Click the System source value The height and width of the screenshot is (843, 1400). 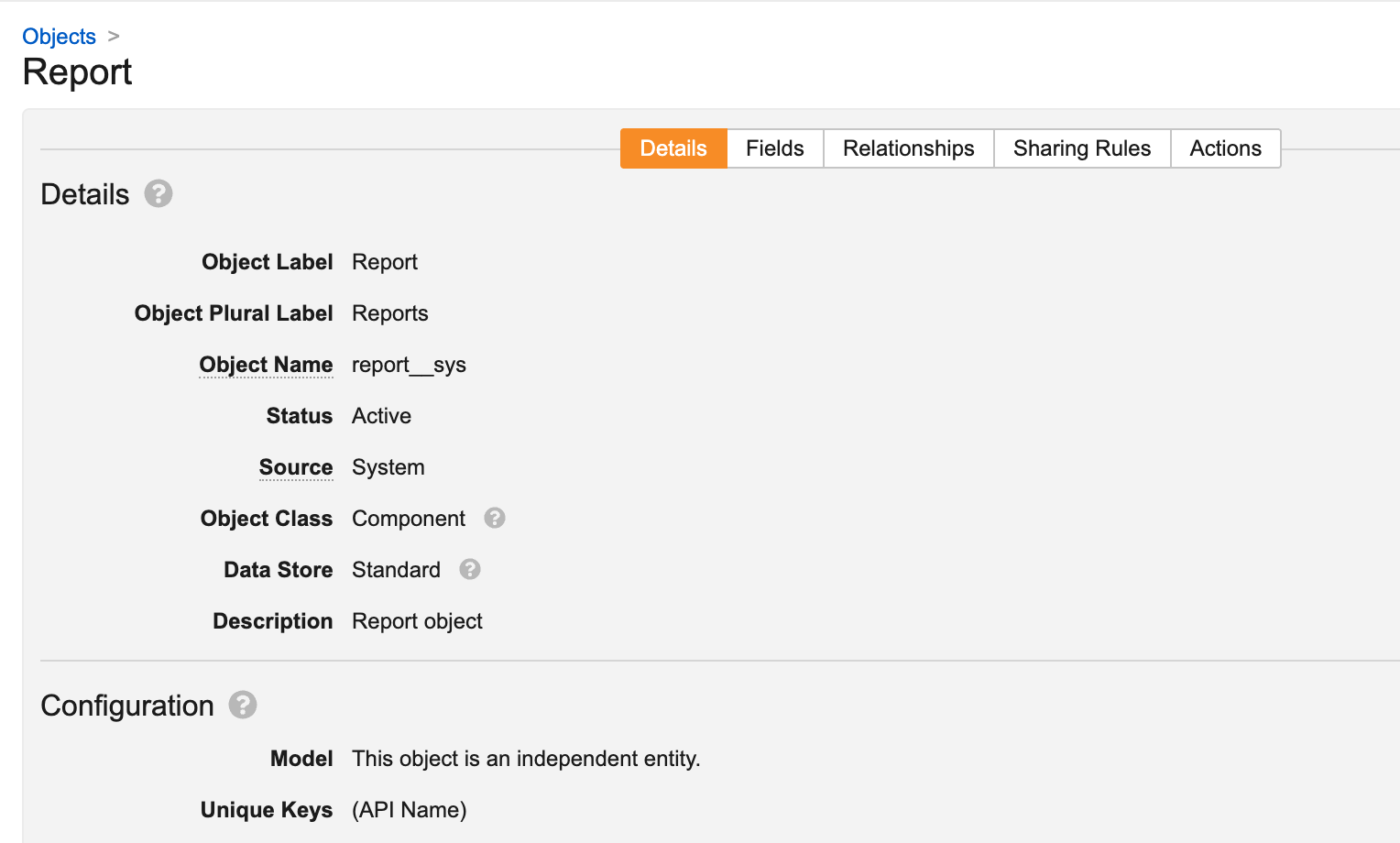(x=388, y=467)
